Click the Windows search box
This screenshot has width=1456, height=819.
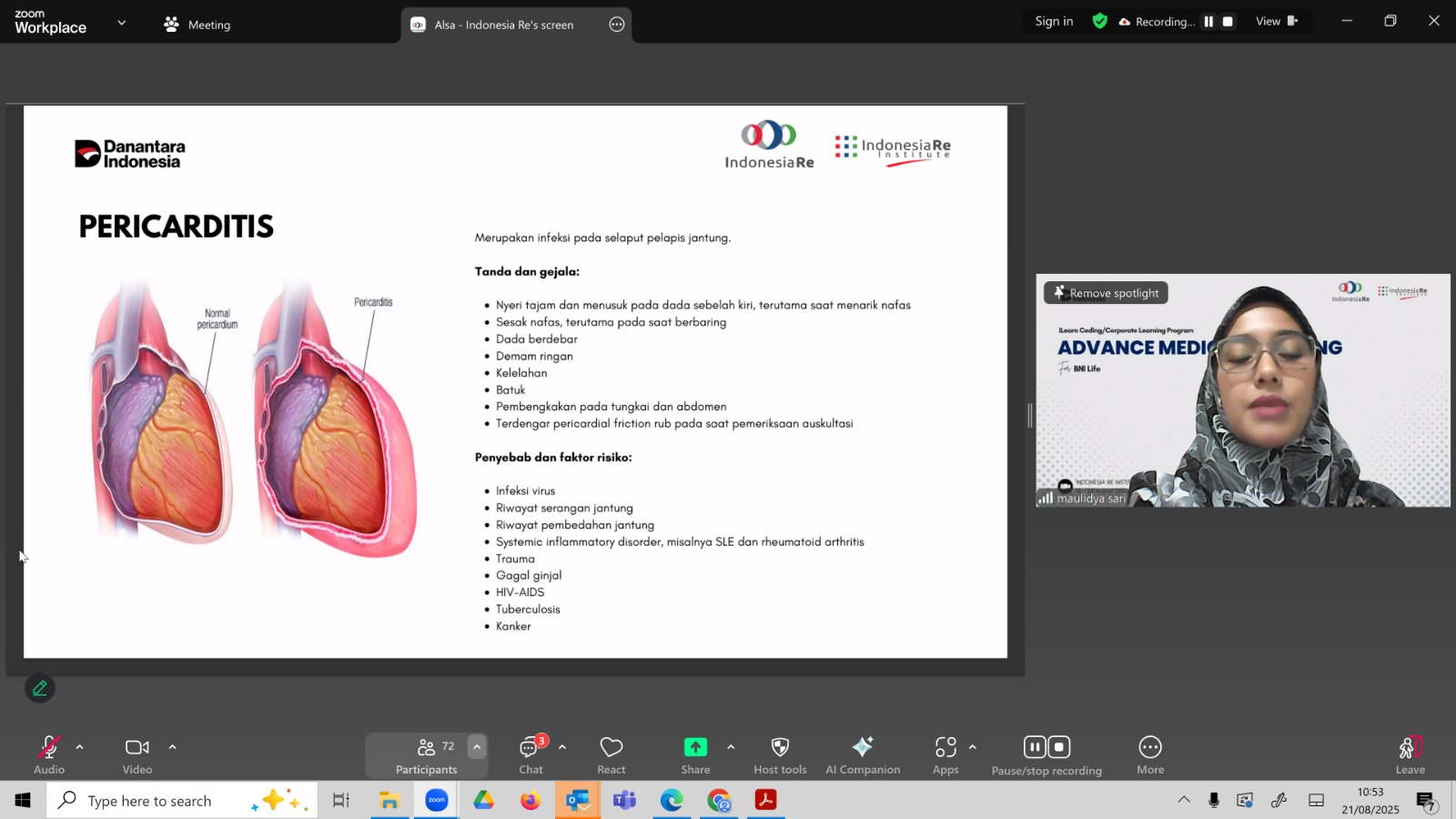[x=150, y=801]
